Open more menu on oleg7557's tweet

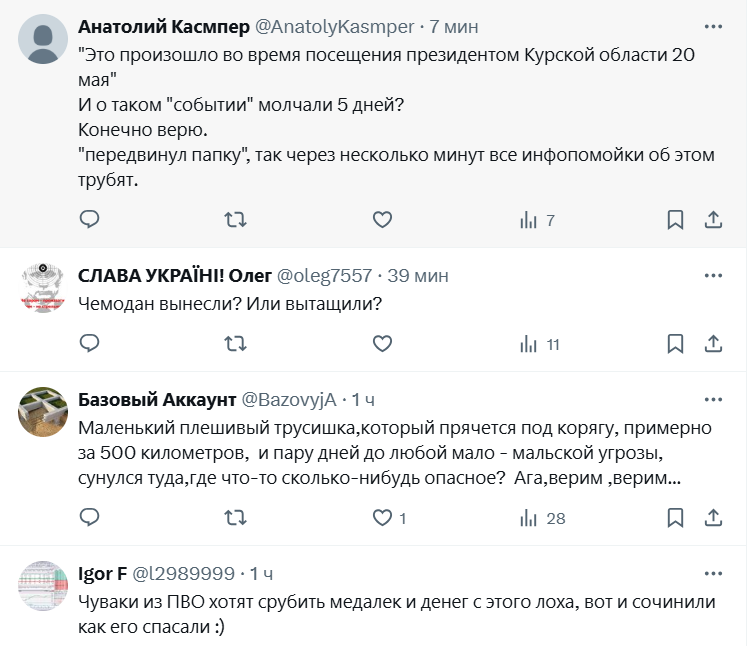[713, 275]
